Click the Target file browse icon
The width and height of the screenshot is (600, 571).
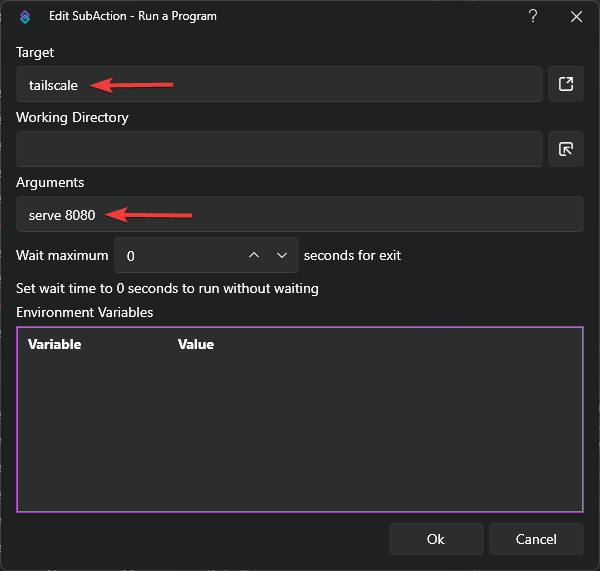[x=566, y=84]
